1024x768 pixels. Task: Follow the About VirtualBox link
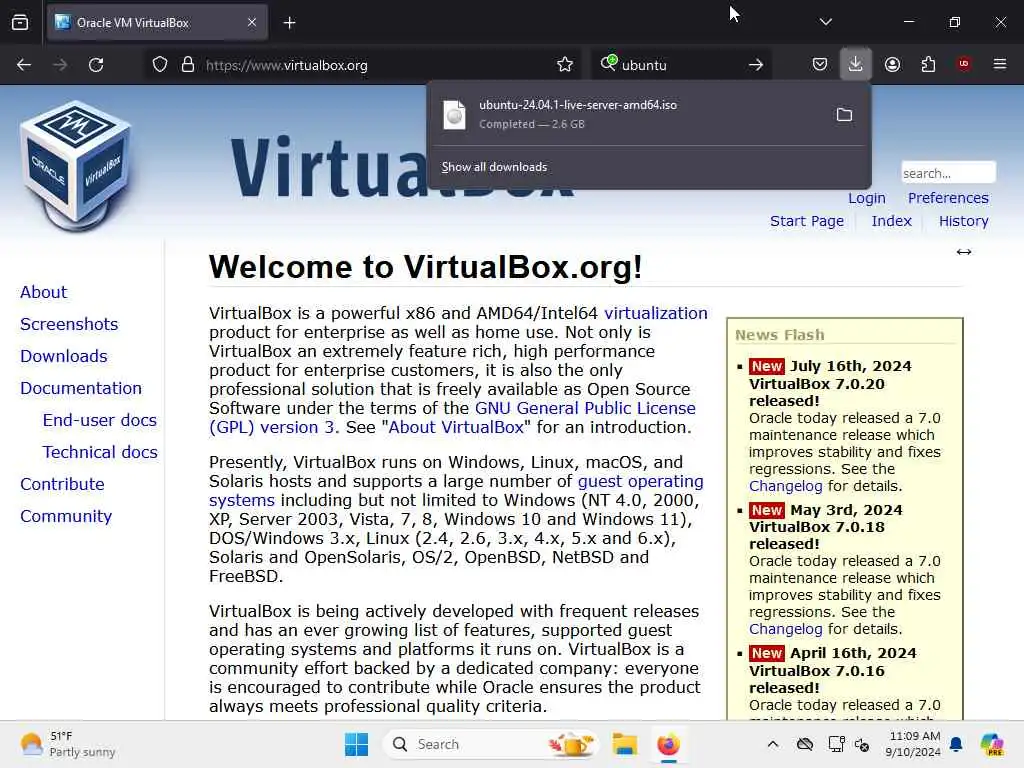(456, 427)
